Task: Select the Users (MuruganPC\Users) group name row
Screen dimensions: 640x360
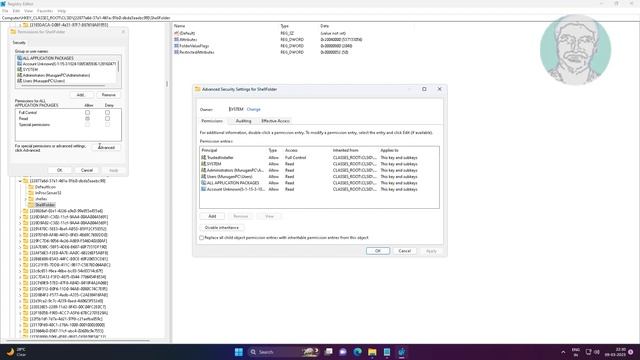Action: (67, 81)
